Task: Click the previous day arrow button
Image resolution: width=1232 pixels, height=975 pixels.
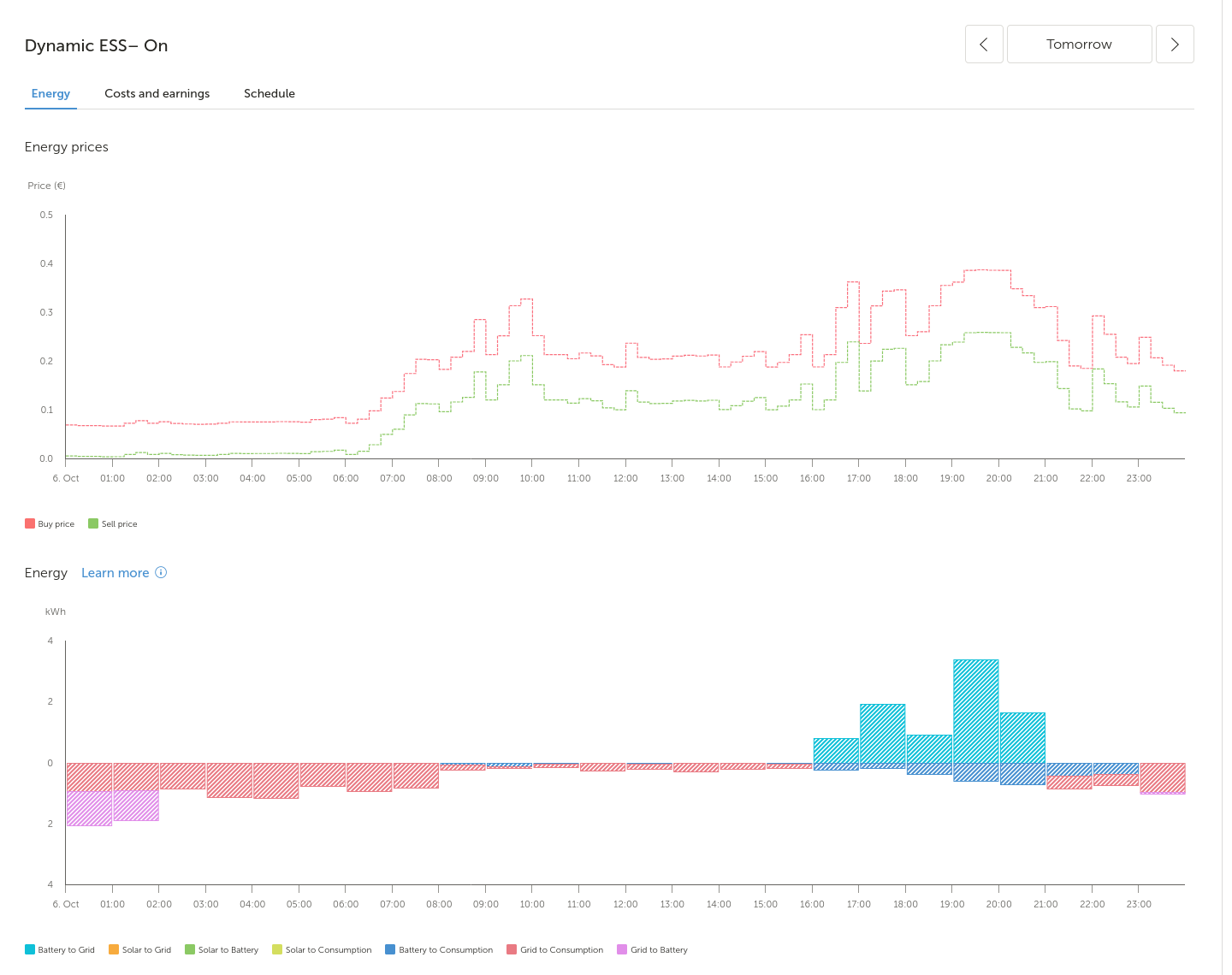Action: click(984, 44)
